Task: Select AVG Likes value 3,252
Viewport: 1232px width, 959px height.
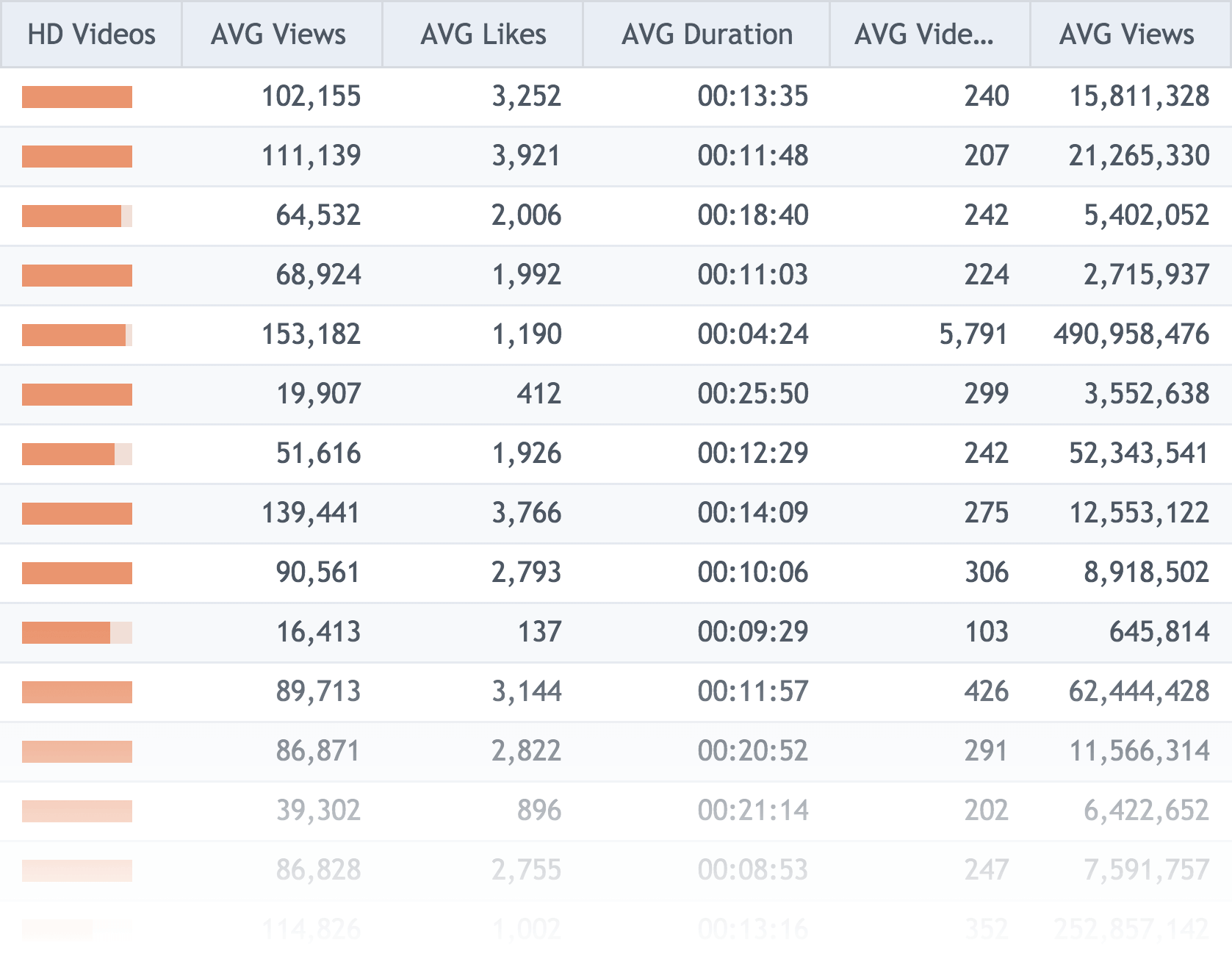Action: tap(527, 96)
